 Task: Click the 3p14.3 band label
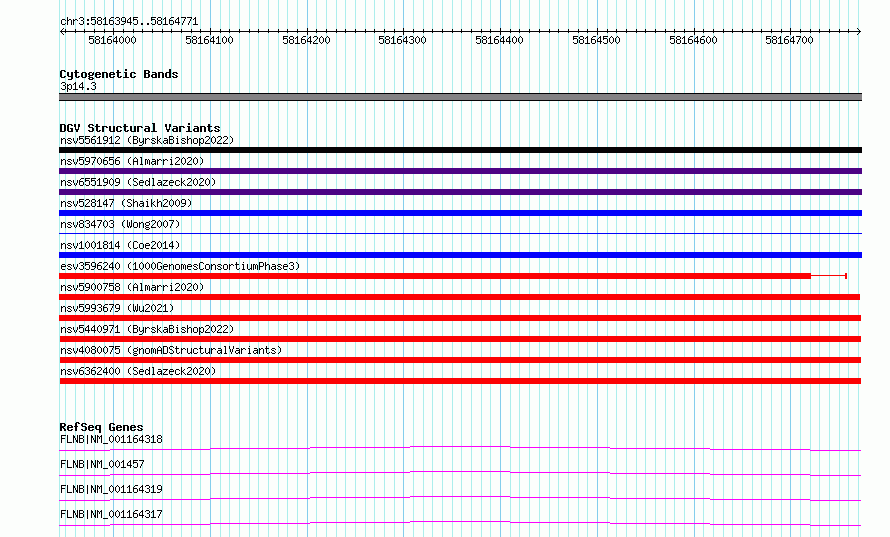click(78, 86)
